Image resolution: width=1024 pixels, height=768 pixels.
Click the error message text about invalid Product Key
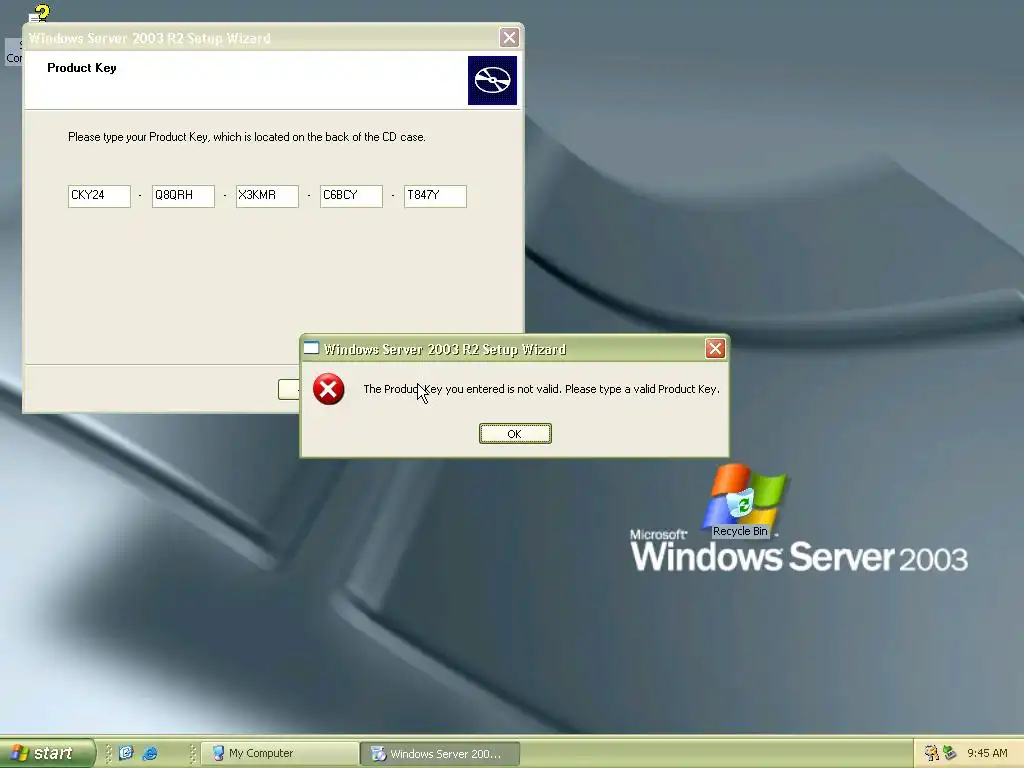pos(541,389)
